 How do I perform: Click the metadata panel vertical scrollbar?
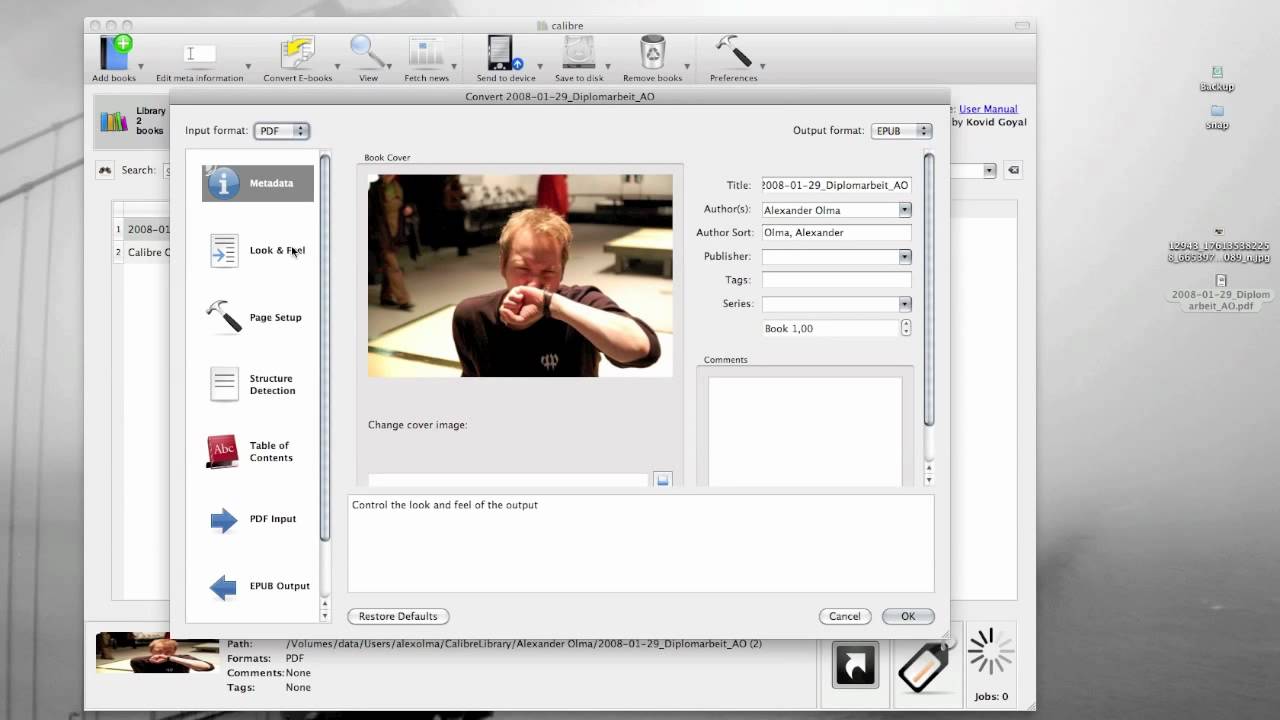(x=928, y=290)
